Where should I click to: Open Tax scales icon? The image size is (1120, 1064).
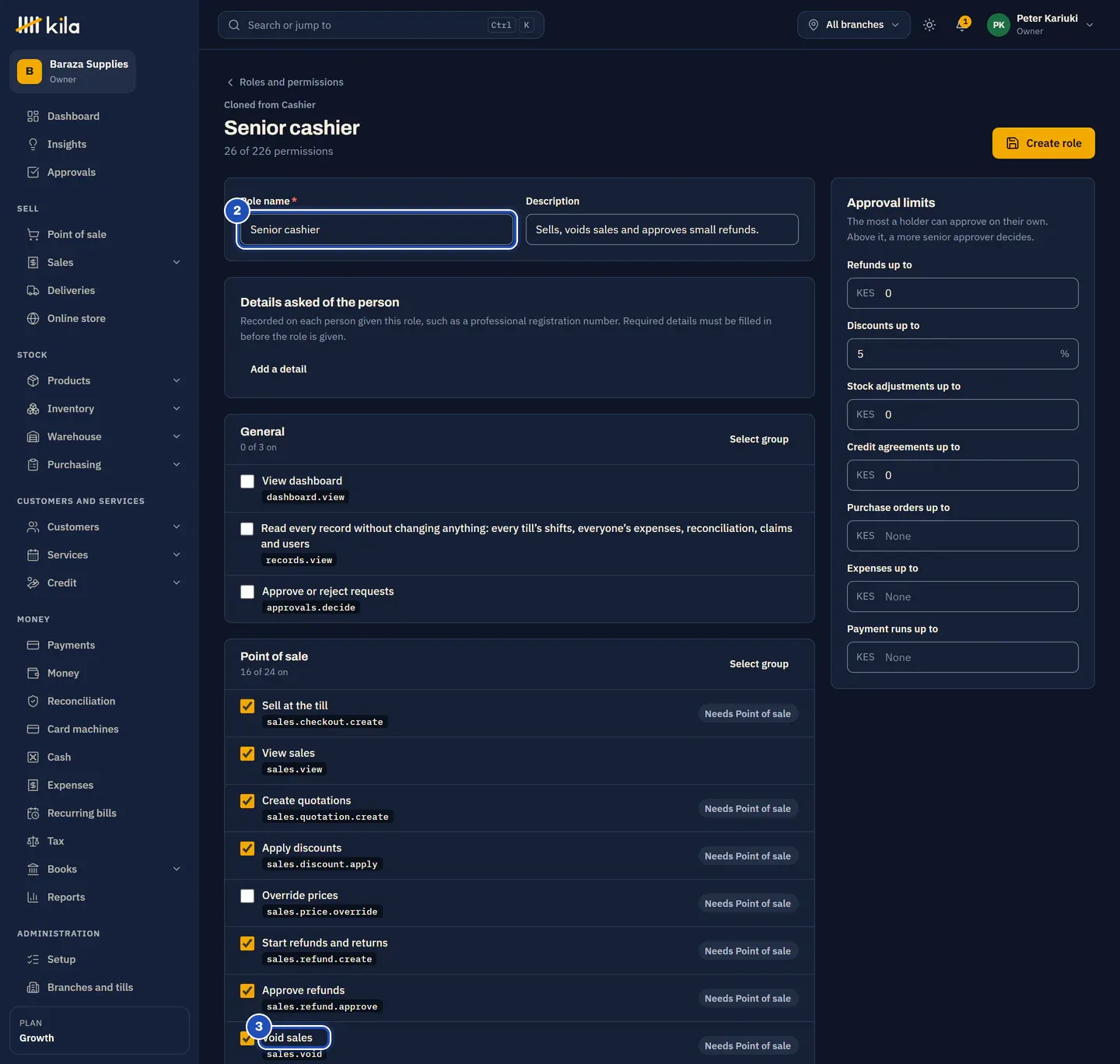(x=33, y=842)
